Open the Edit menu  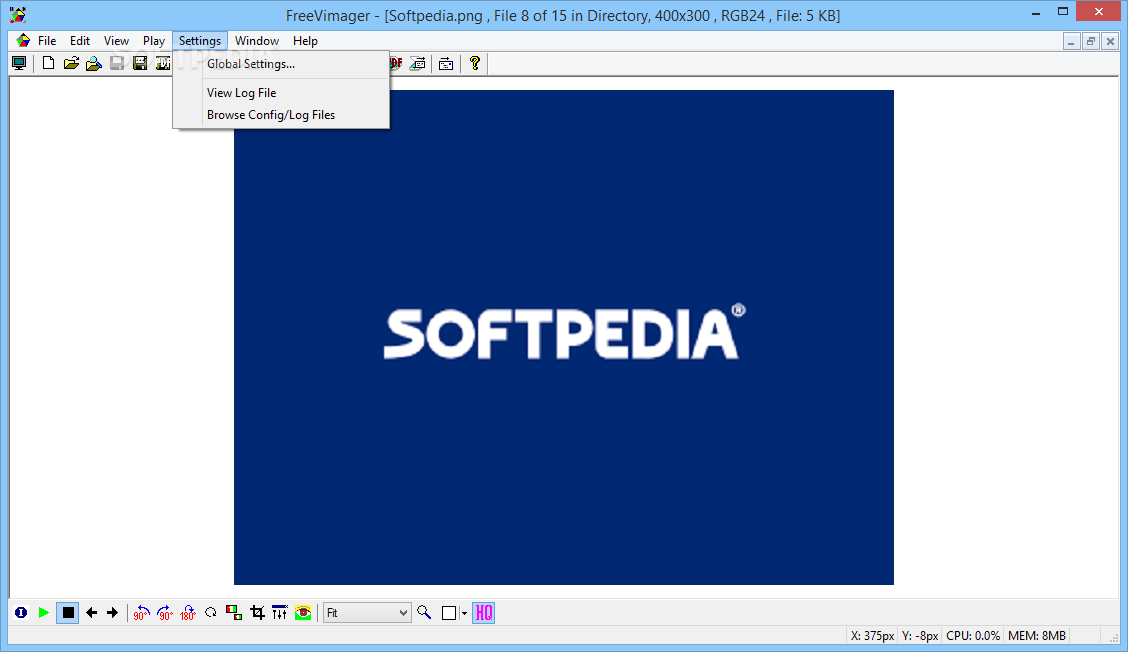pos(80,41)
